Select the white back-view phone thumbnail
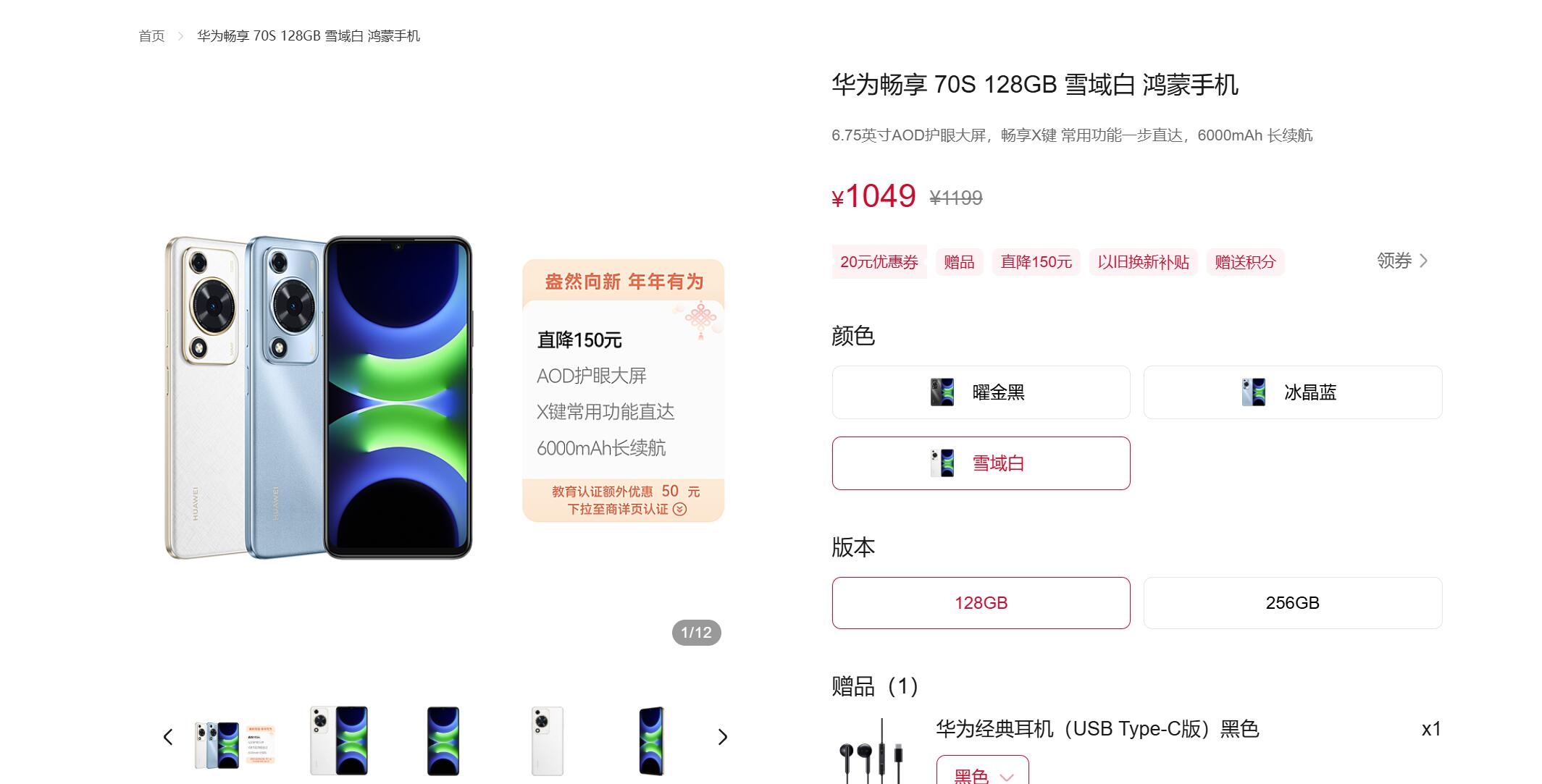 pos(548,741)
